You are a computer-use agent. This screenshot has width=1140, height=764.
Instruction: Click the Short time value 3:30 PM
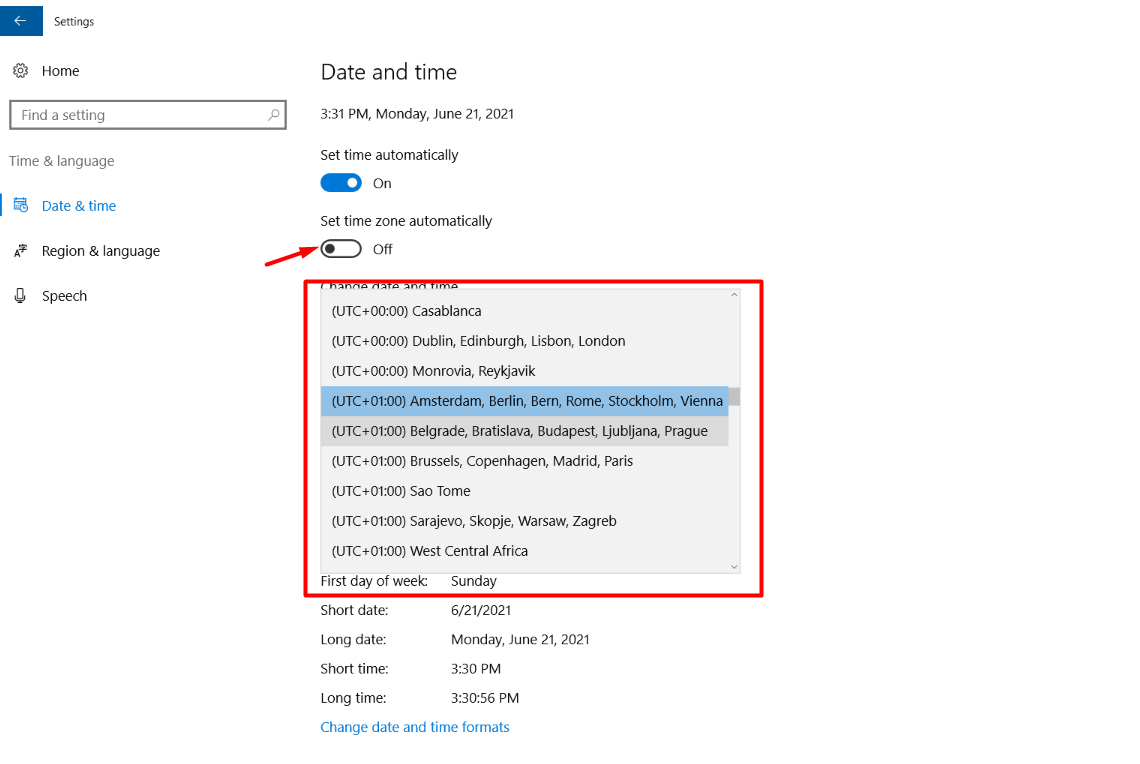(475, 669)
